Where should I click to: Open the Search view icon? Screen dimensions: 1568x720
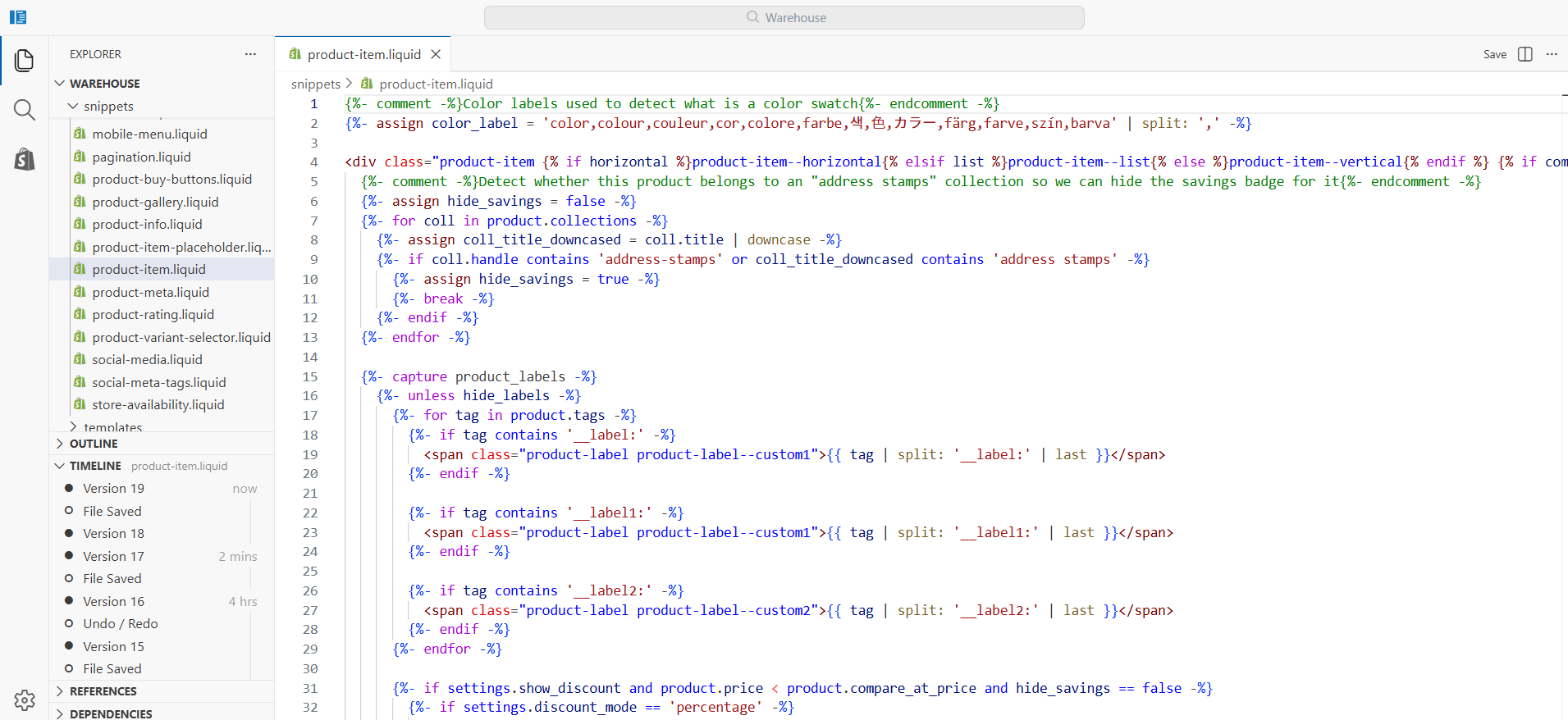point(25,110)
